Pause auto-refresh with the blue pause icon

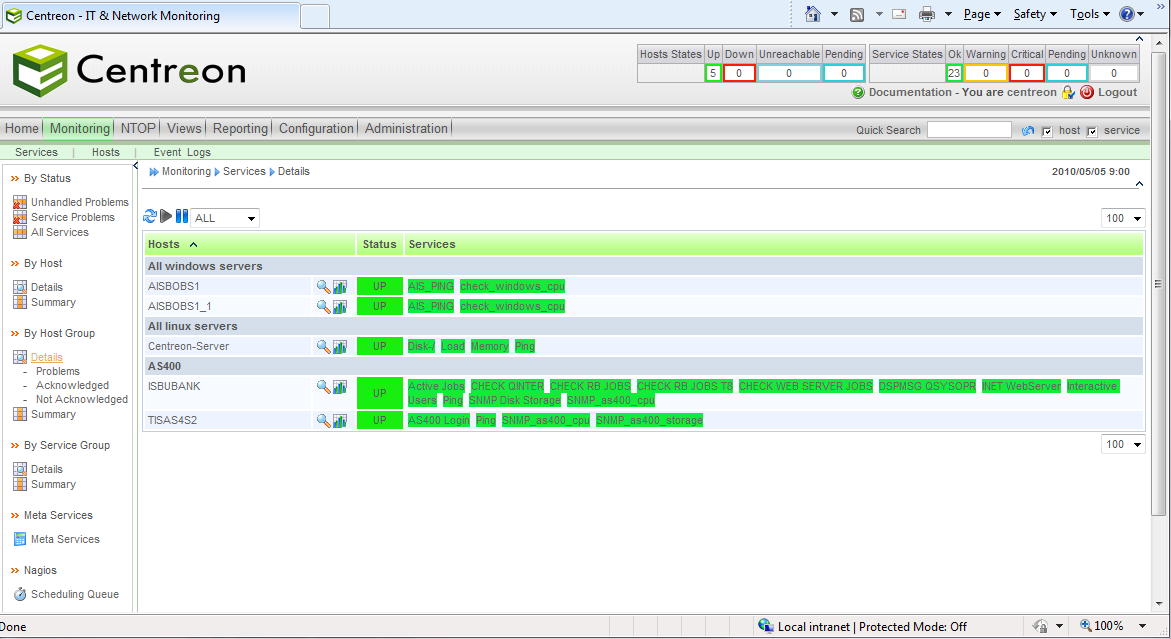(x=181, y=217)
